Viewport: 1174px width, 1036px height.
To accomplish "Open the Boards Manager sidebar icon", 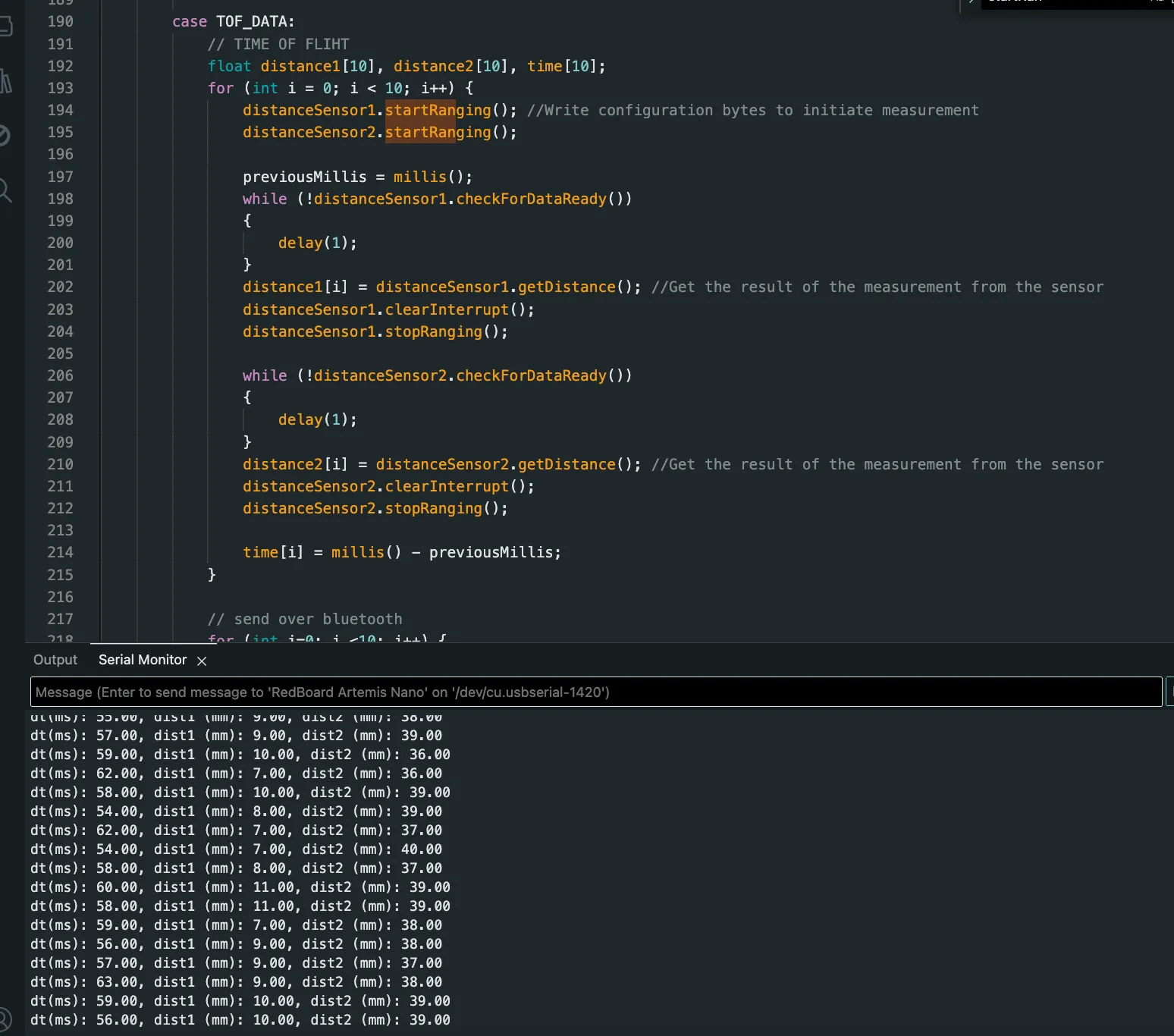I will point(5,27).
